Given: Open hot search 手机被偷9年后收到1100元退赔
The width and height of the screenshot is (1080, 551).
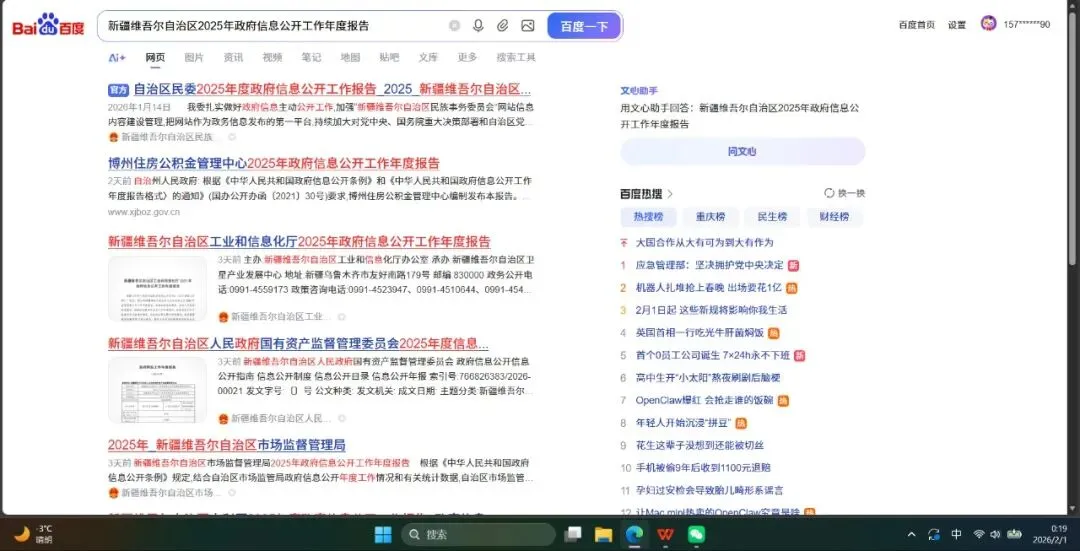Looking at the screenshot, I should [x=703, y=468].
